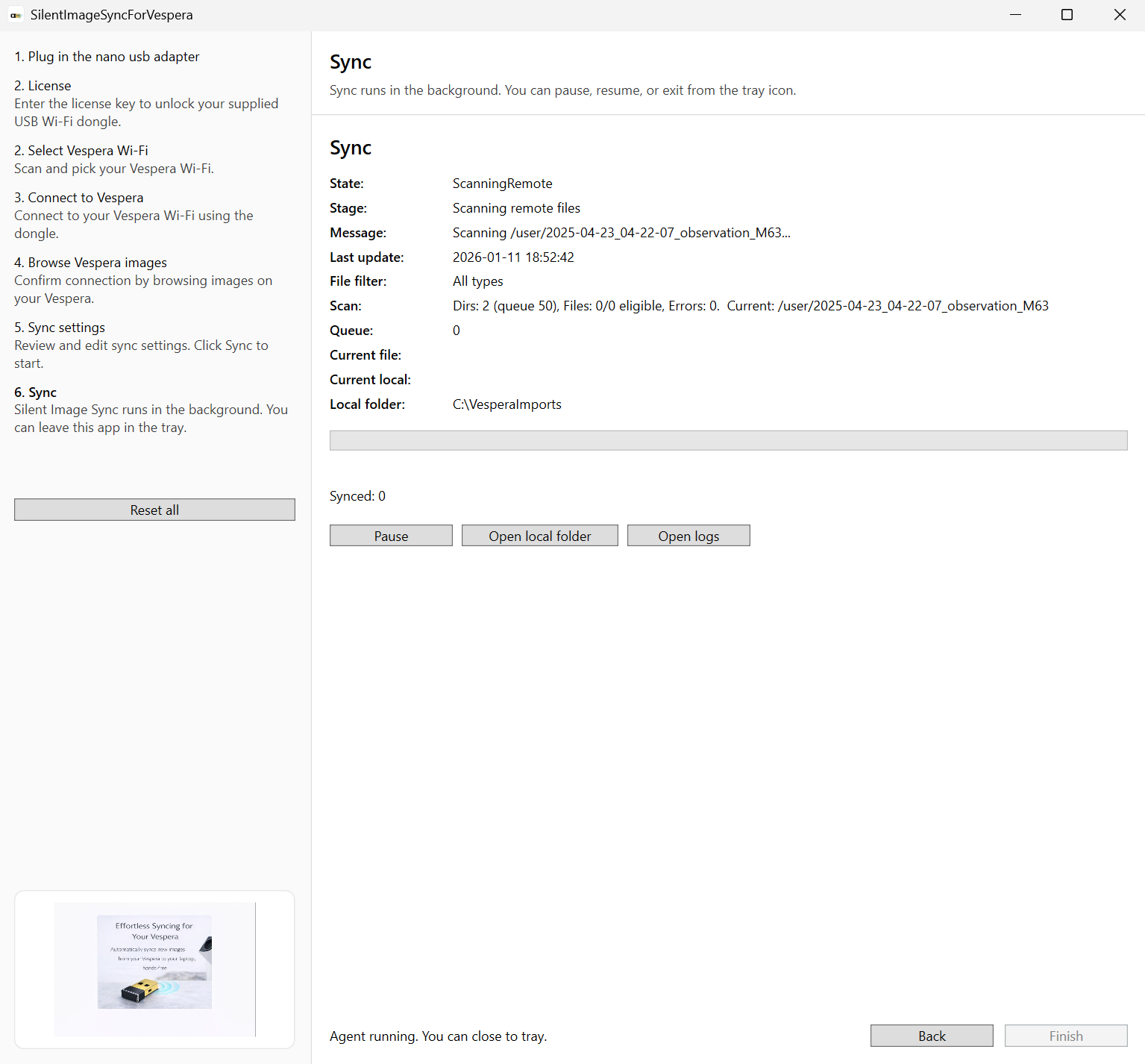Click the Queue value 0
The image size is (1145, 1064).
tap(457, 331)
